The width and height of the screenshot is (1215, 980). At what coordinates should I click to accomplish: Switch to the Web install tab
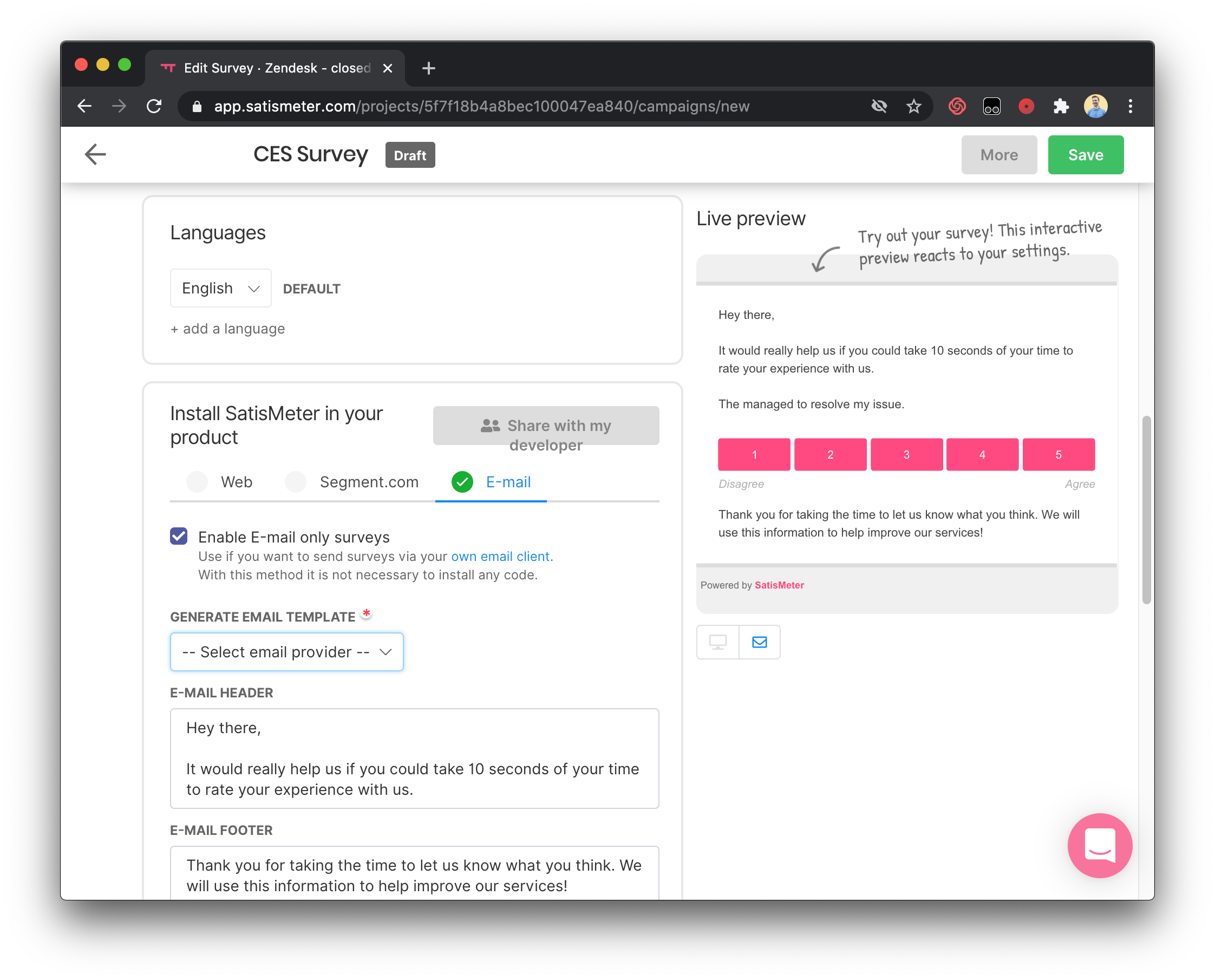tap(220, 482)
